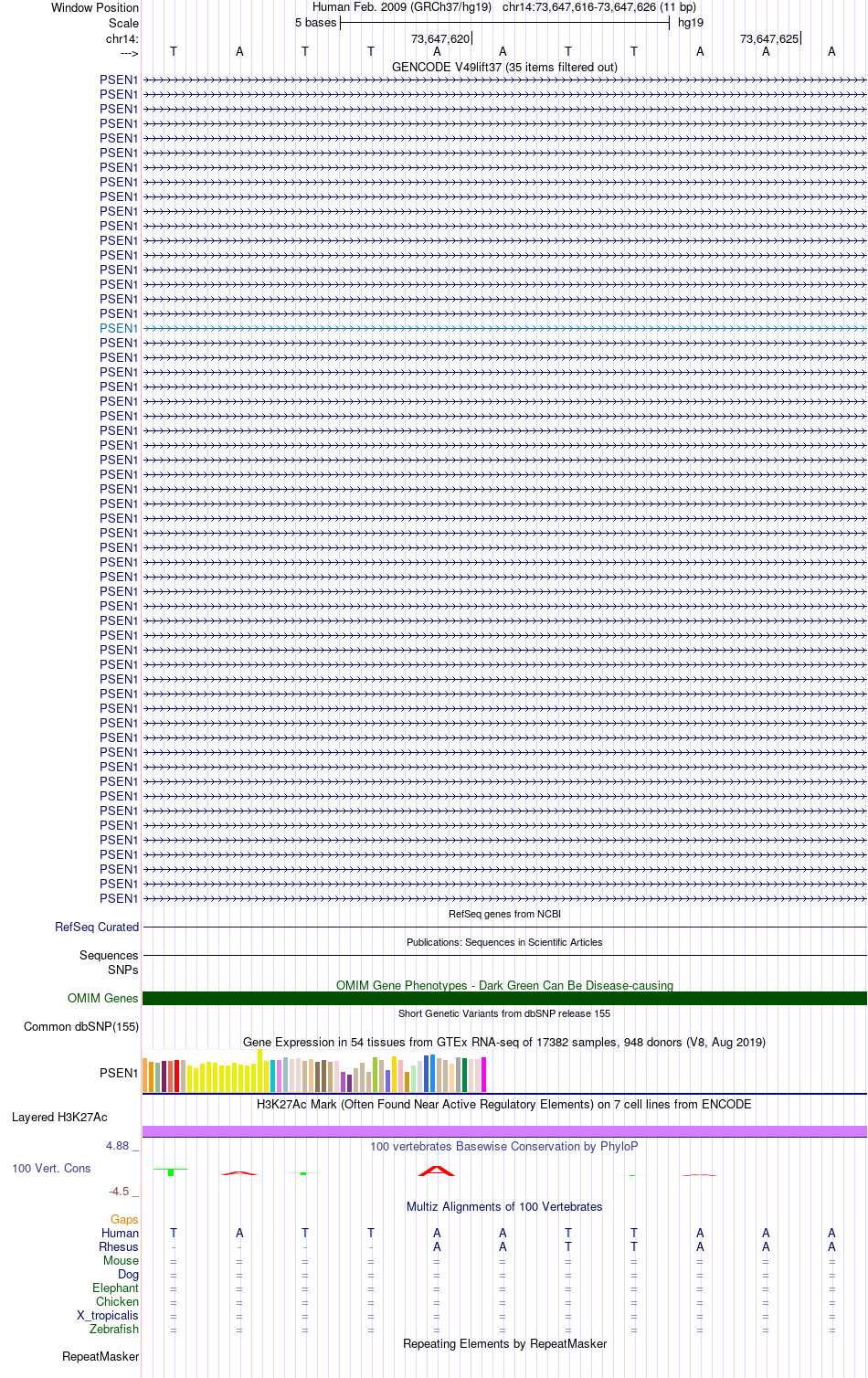The width and height of the screenshot is (868, 1378).
Task: Click 'Multiz Alignments of 100 Vertebrates' title
Action: click(504, 1206)
